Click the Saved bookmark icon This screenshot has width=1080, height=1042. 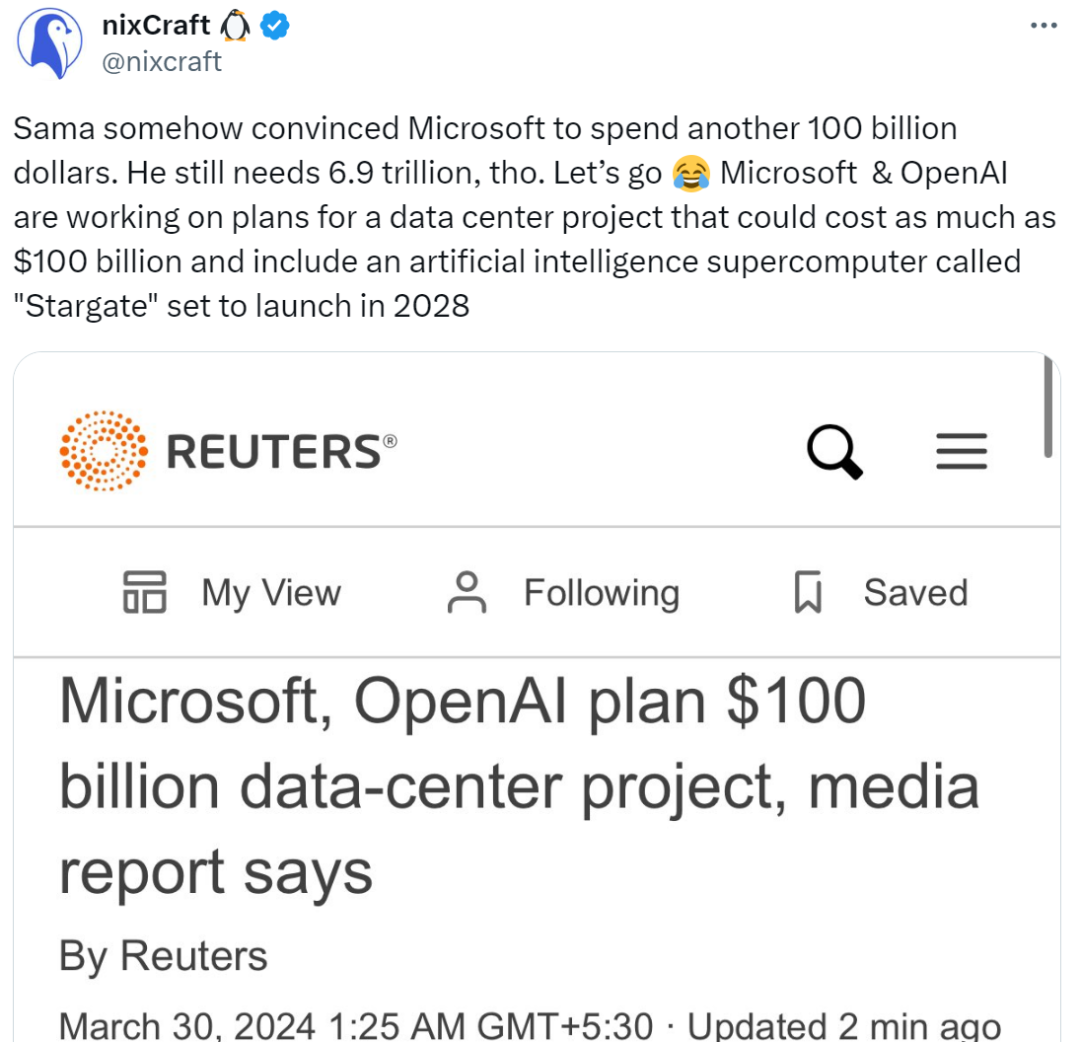coord(808,592)
